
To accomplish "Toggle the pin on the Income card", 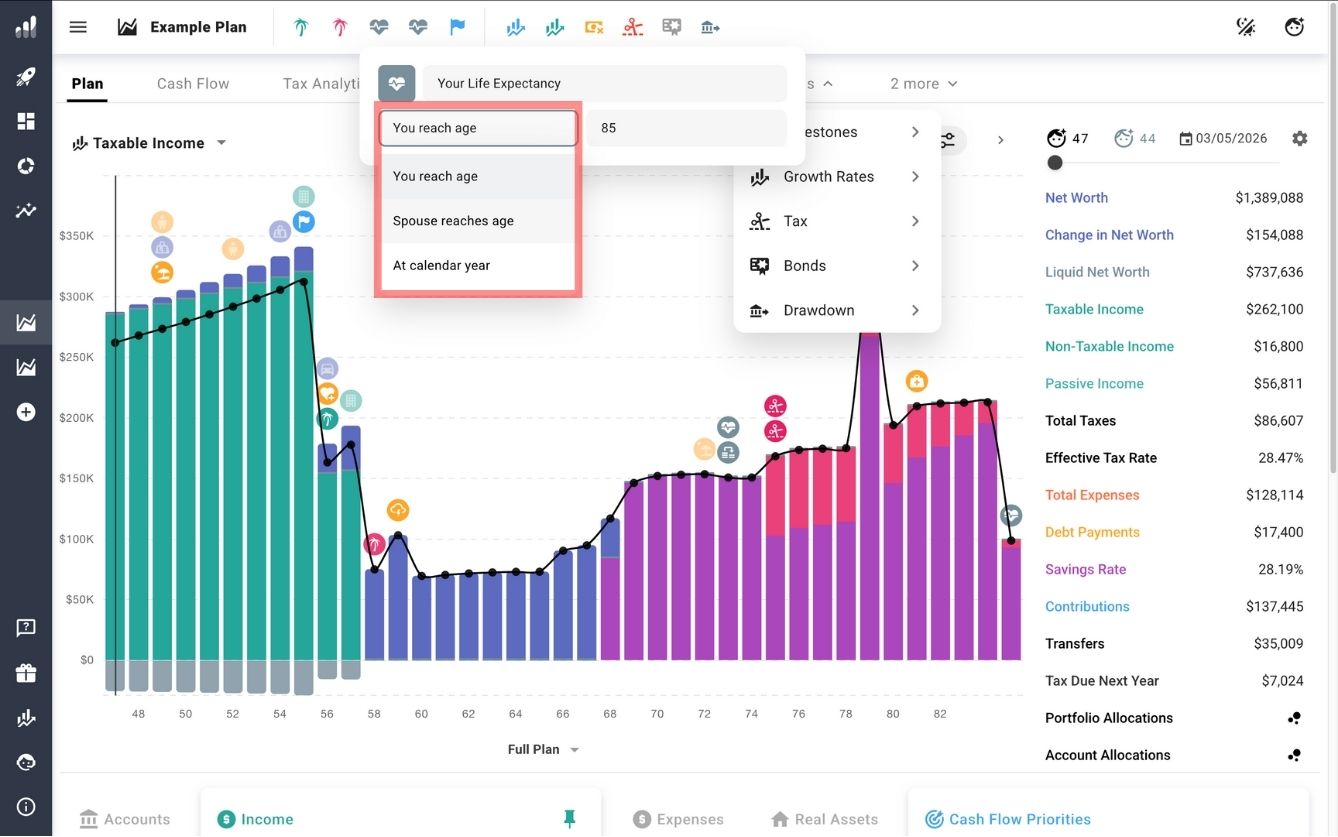I will [570, 819].
